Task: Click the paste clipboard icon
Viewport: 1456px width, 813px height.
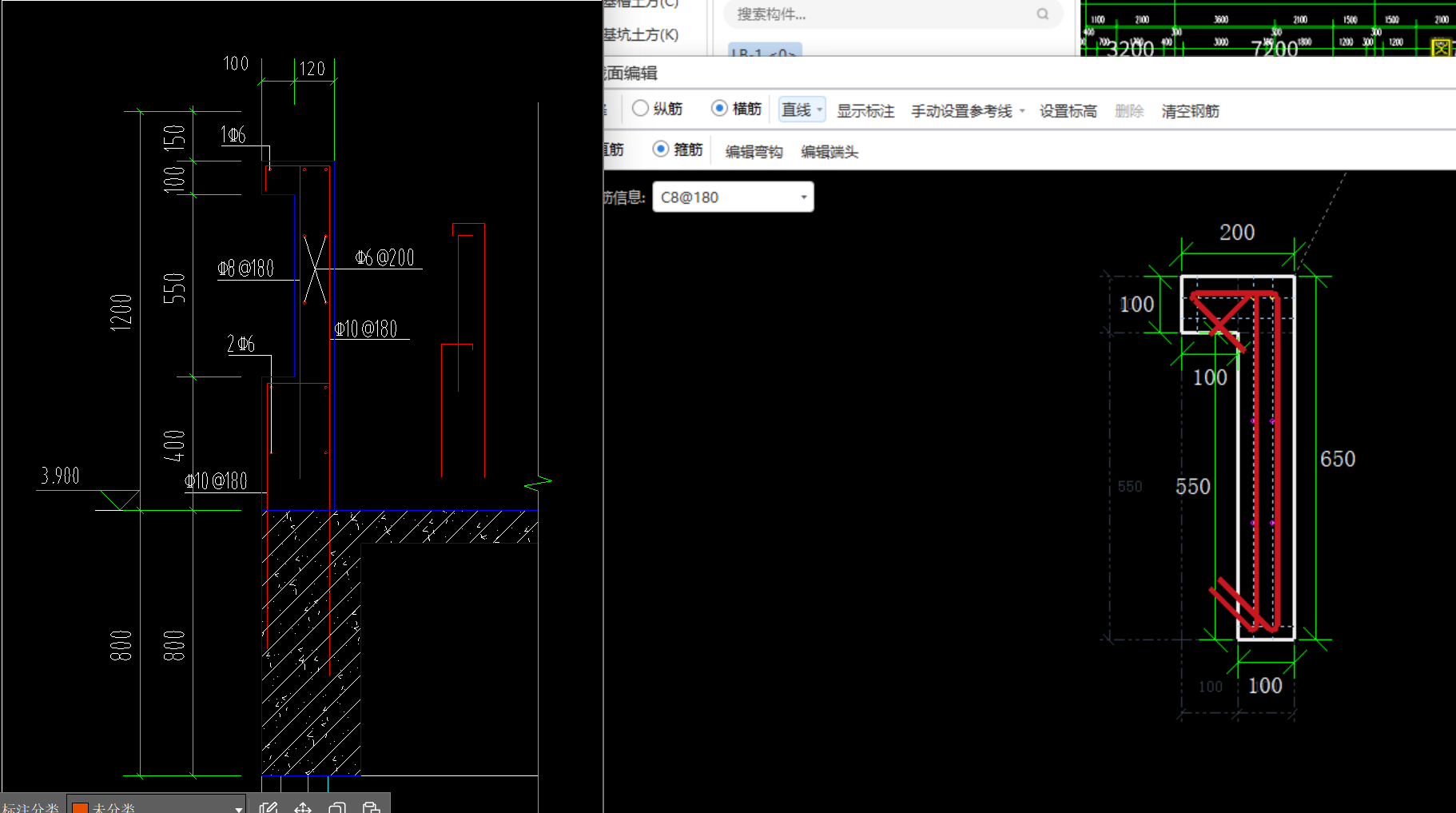Action: point(371,807)
